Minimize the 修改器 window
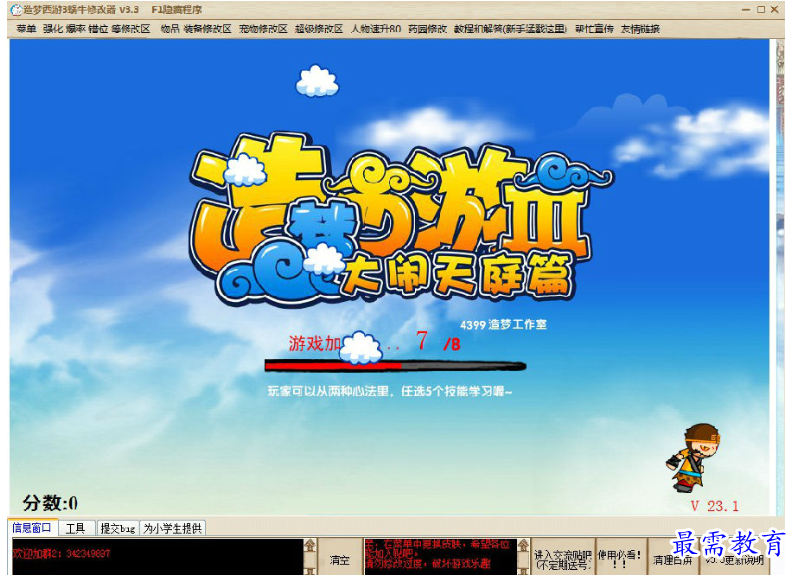 click(746, 10)
